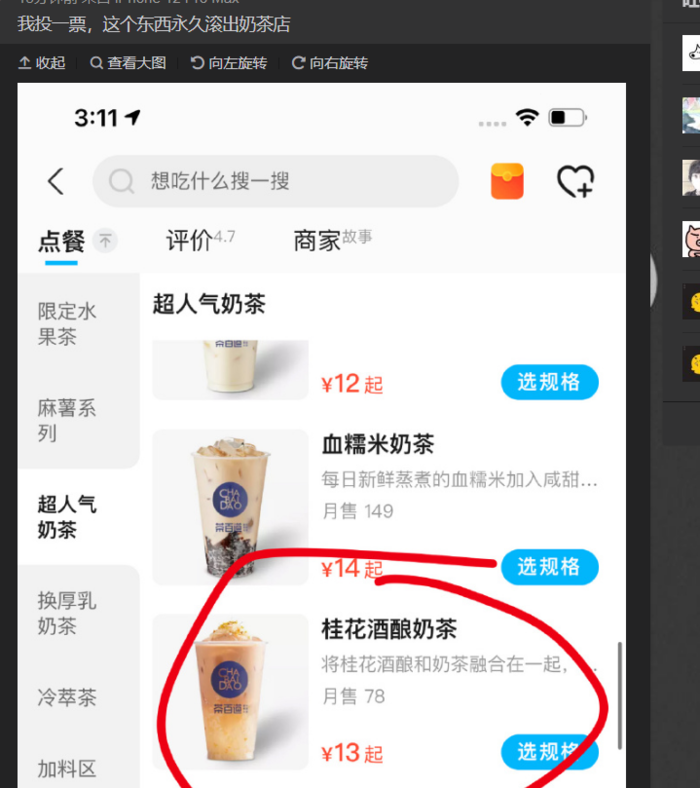Click the back arrow icon

pos(56,181)
